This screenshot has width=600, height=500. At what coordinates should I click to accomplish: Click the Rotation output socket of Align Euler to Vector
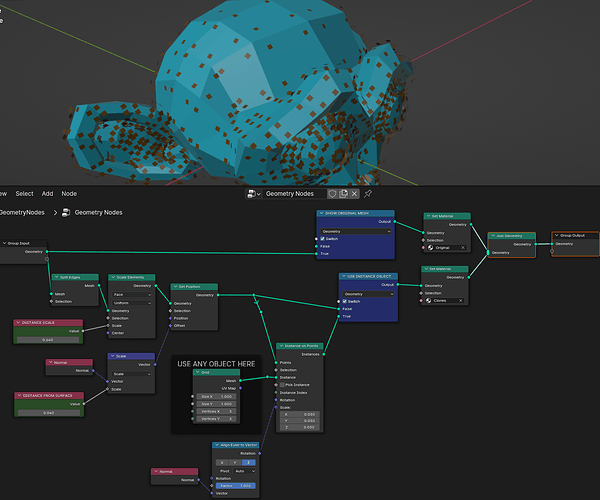[259, 453]
